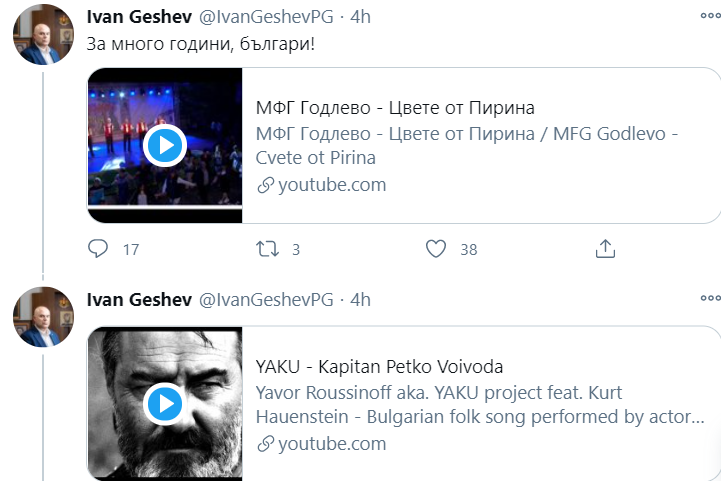
Task: Open more options on the second tweet
Action: tap(709, 298)
